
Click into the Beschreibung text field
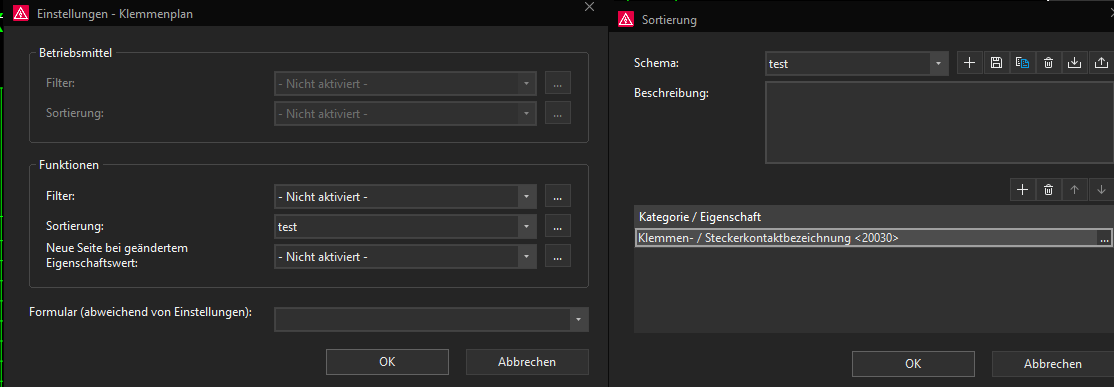point(939,123)
